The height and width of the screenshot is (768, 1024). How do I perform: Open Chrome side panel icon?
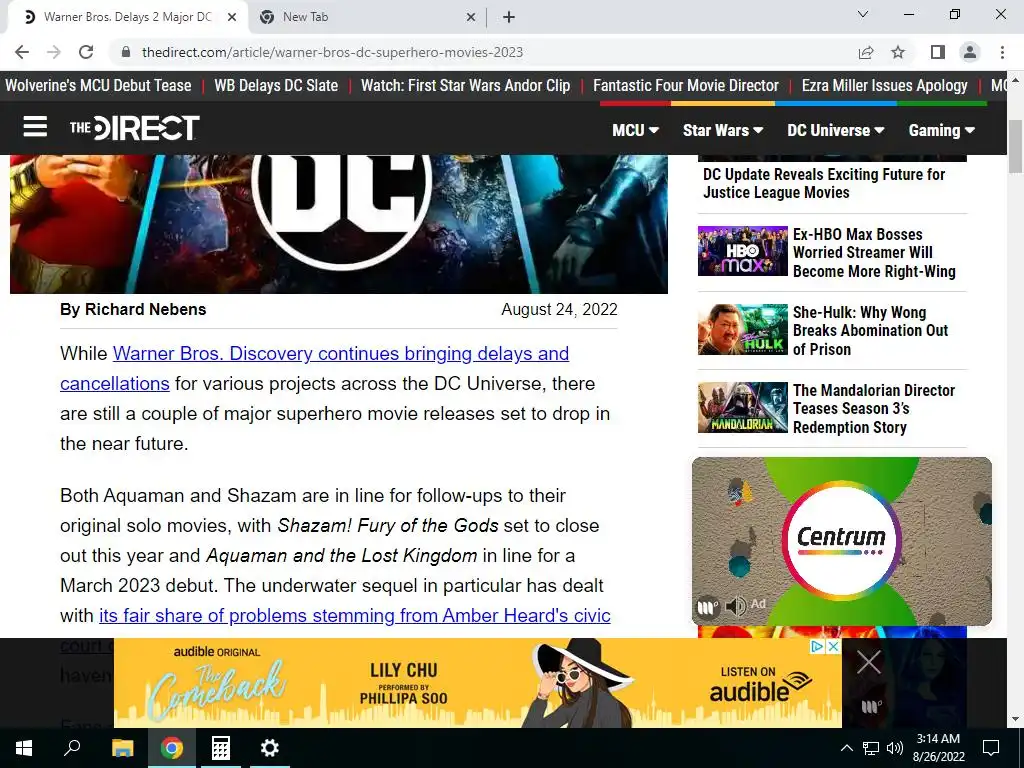(938, 52)
